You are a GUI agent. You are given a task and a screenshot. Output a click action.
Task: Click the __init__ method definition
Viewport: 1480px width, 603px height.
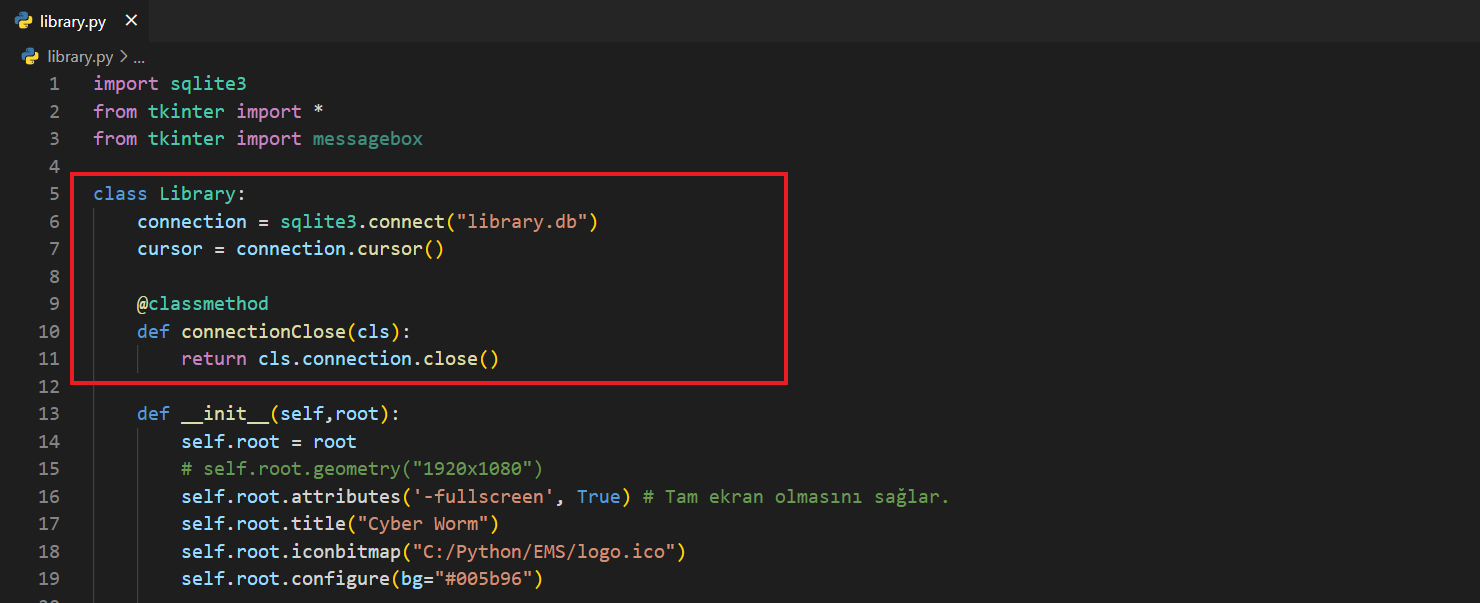coord(225,414)
